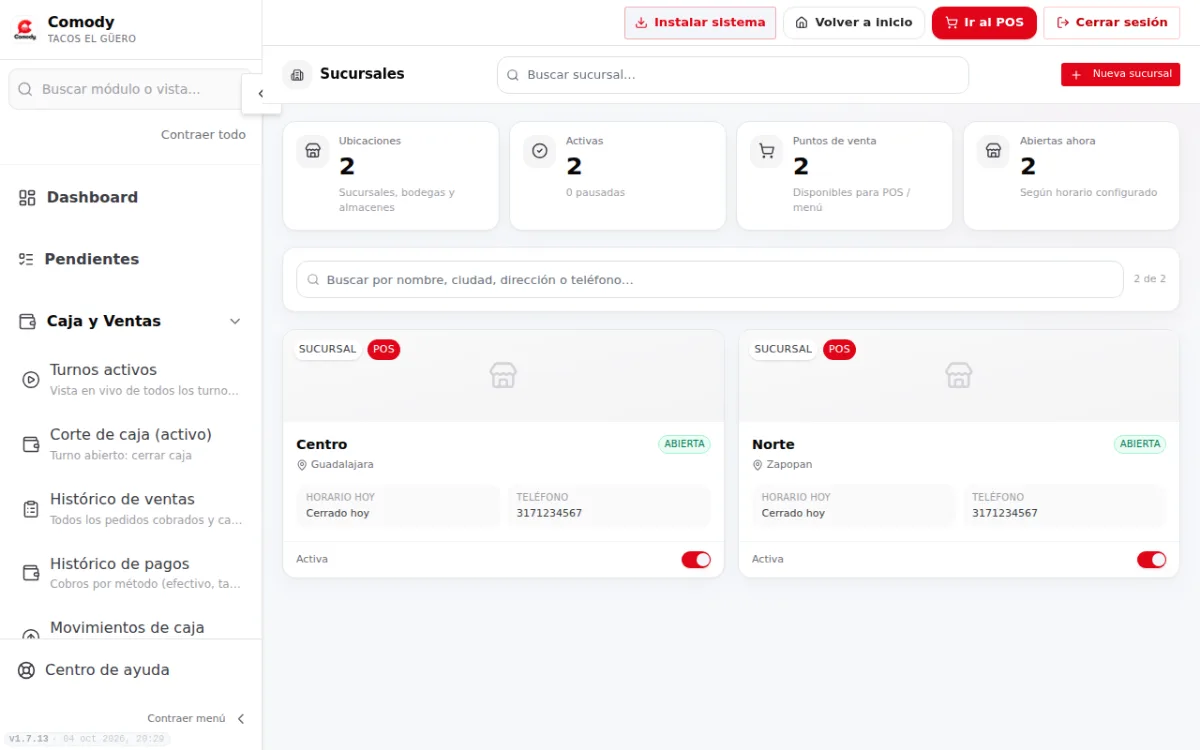Click the Cerrar sesión button
This screenshot has height=750, width=1200.
[1112, 23]
